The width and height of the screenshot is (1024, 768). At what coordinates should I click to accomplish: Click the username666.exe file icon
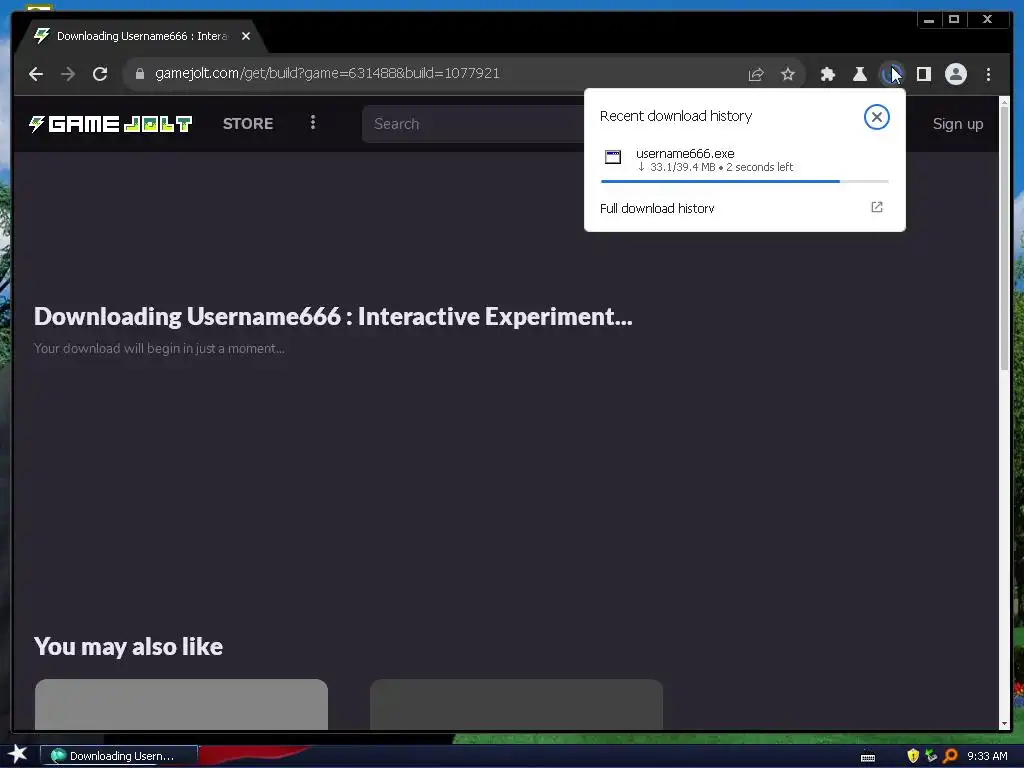(613, 157)
